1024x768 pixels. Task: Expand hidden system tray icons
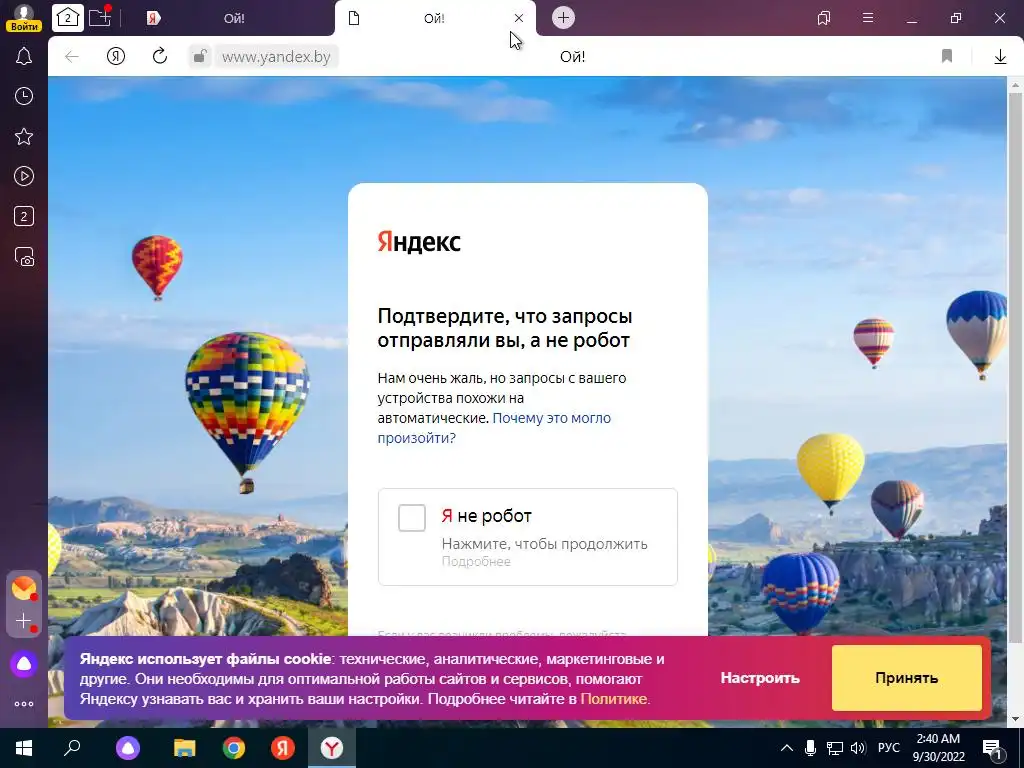tap(787, 748)
